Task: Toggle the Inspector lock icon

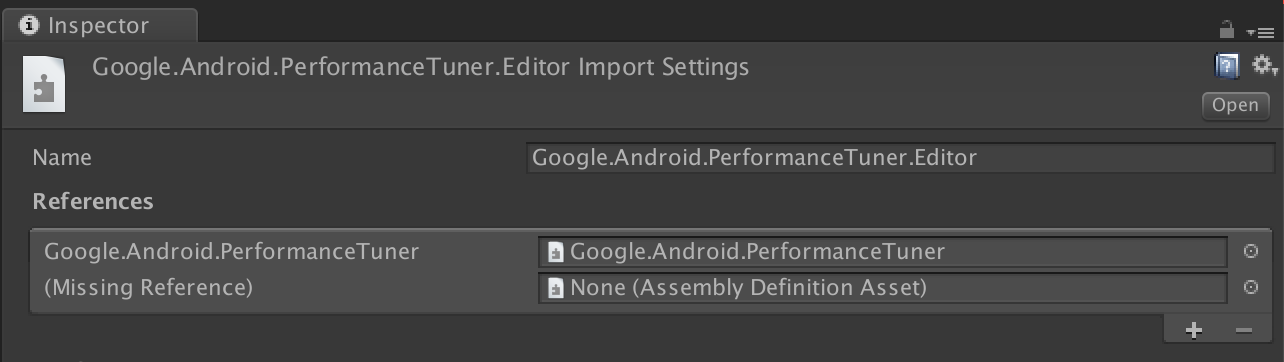Action: 1227,30
